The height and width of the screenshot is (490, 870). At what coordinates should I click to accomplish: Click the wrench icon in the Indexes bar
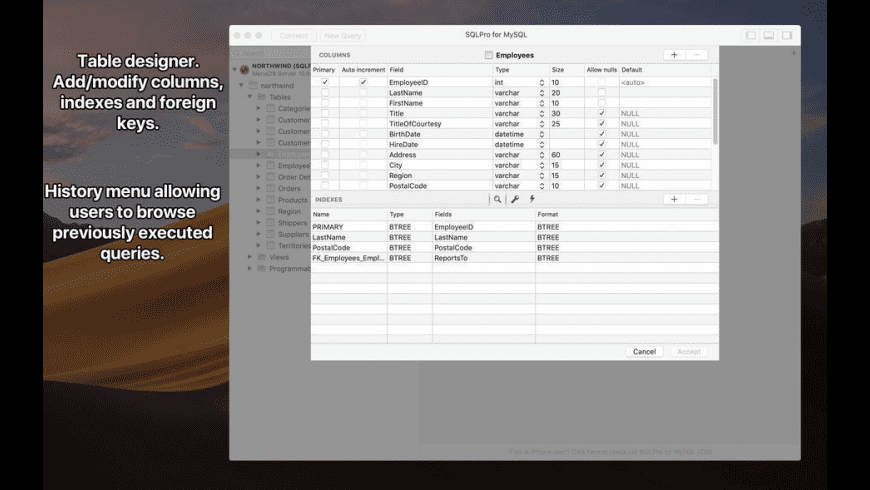pos(515,199)
